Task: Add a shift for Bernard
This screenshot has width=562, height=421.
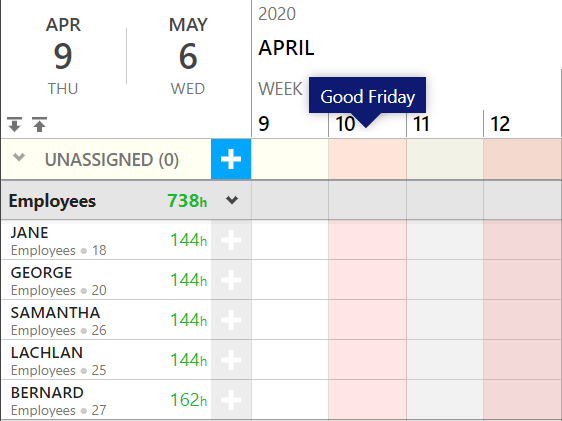Action: click(231, 400)
